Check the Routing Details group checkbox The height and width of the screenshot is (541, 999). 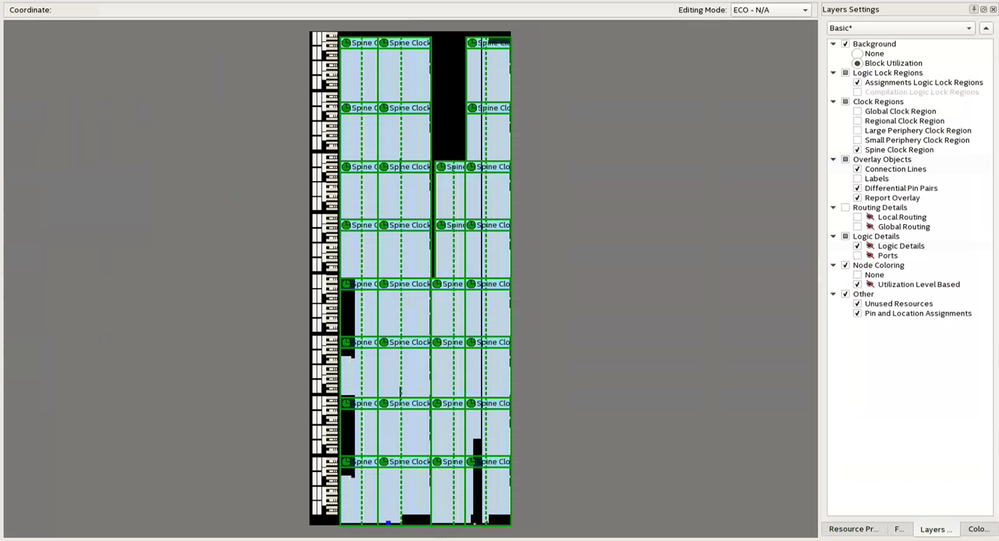[x=845, y=207]
